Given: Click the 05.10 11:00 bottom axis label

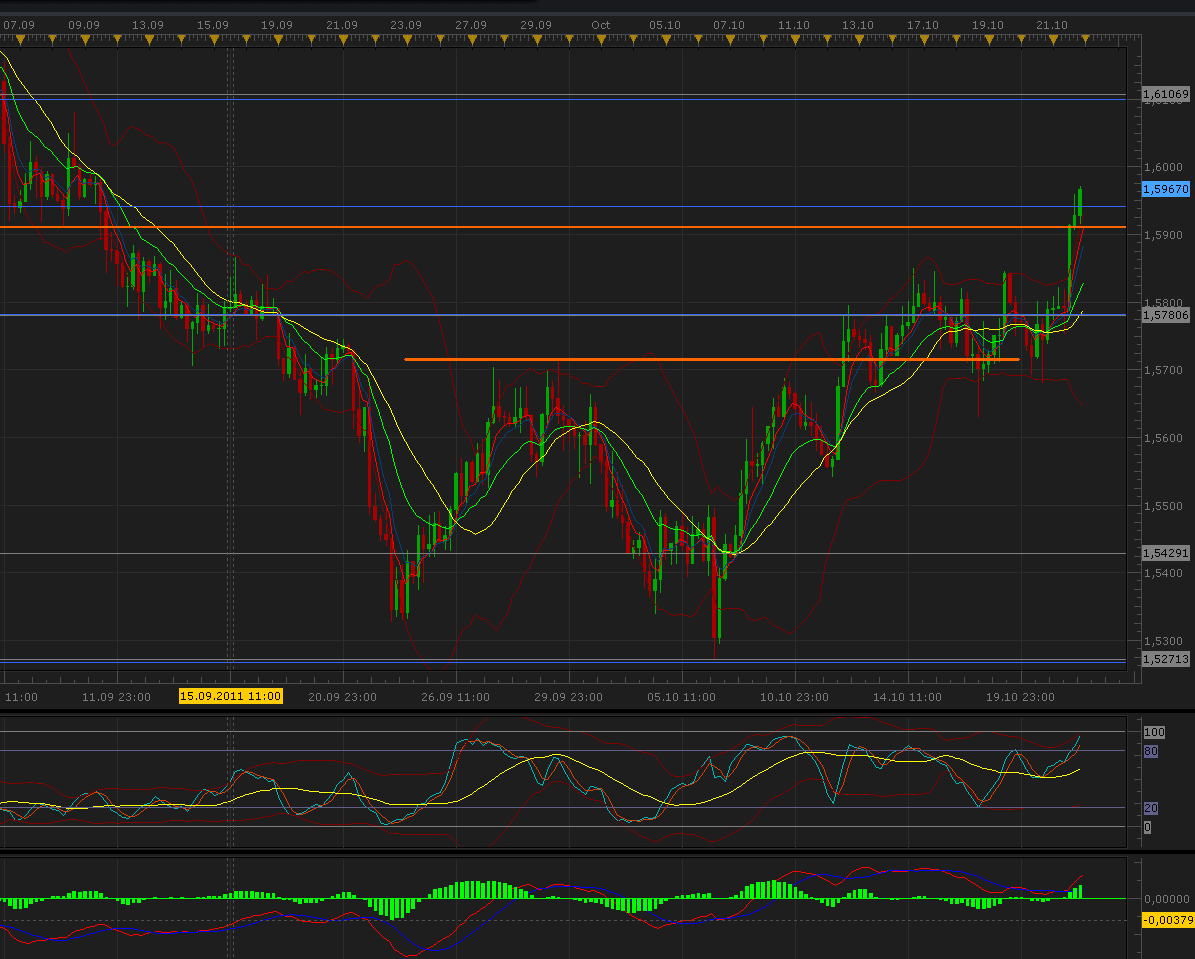Looking at the screenshot, I should [x=681, y=697].
